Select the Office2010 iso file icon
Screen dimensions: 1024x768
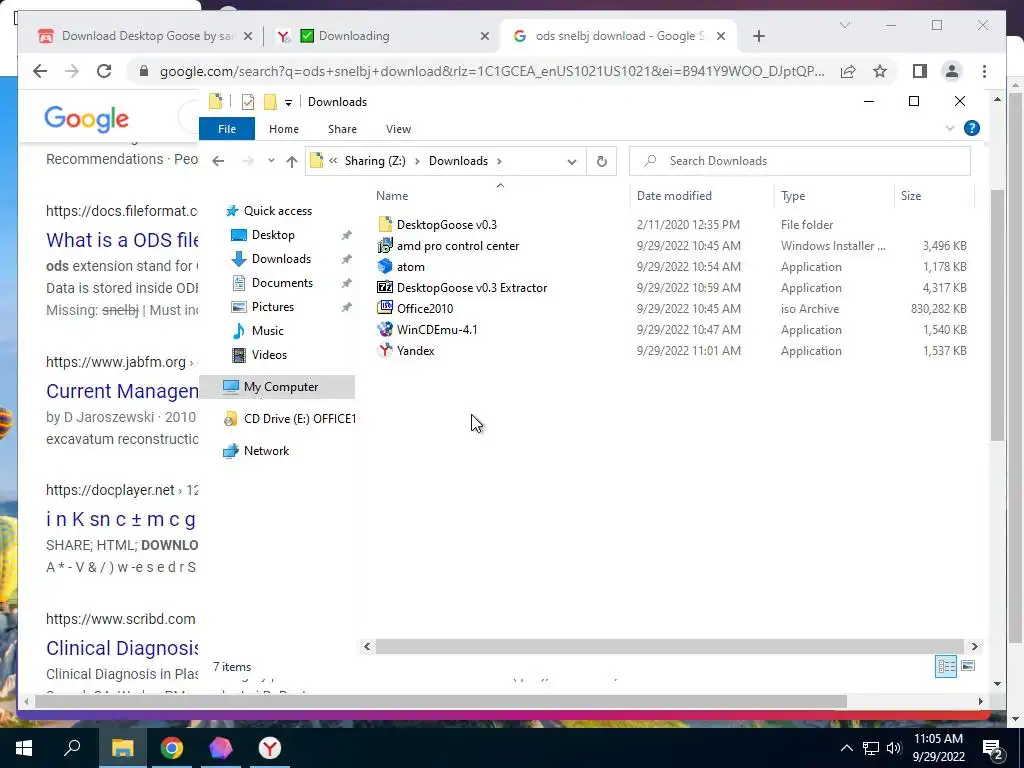click(x=385, y=308)
